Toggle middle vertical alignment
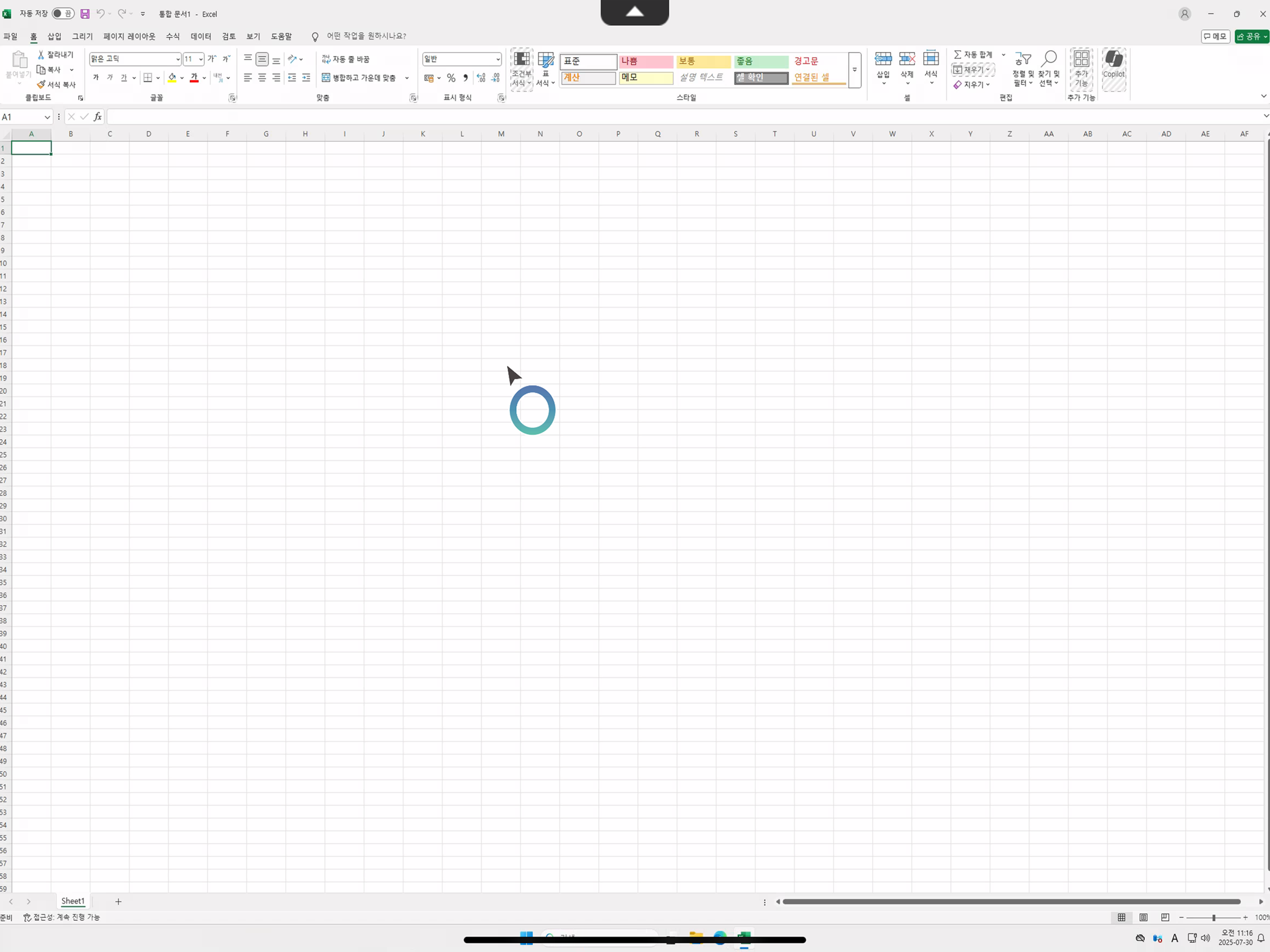 [262, 59]
